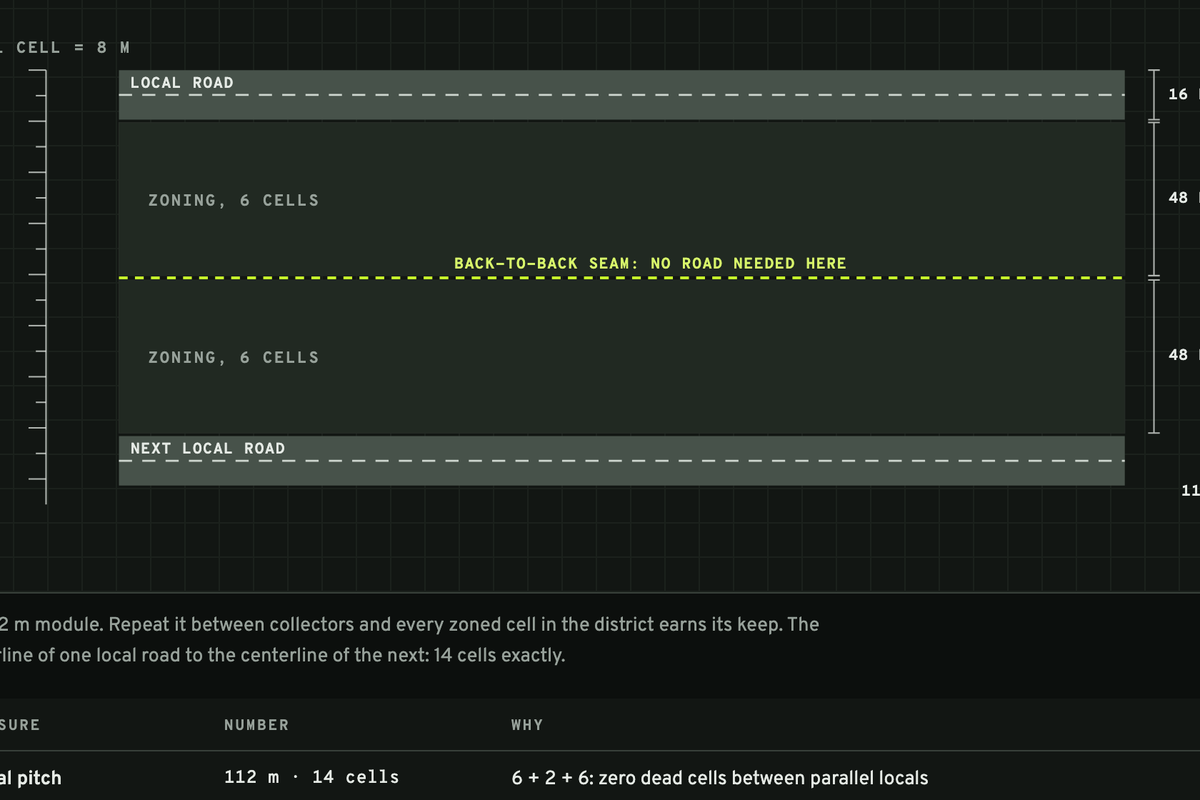Select the lower ZONING, 6 CELLS block
The width and height of the screenshot is (1200, 800).
coord(622,356)
